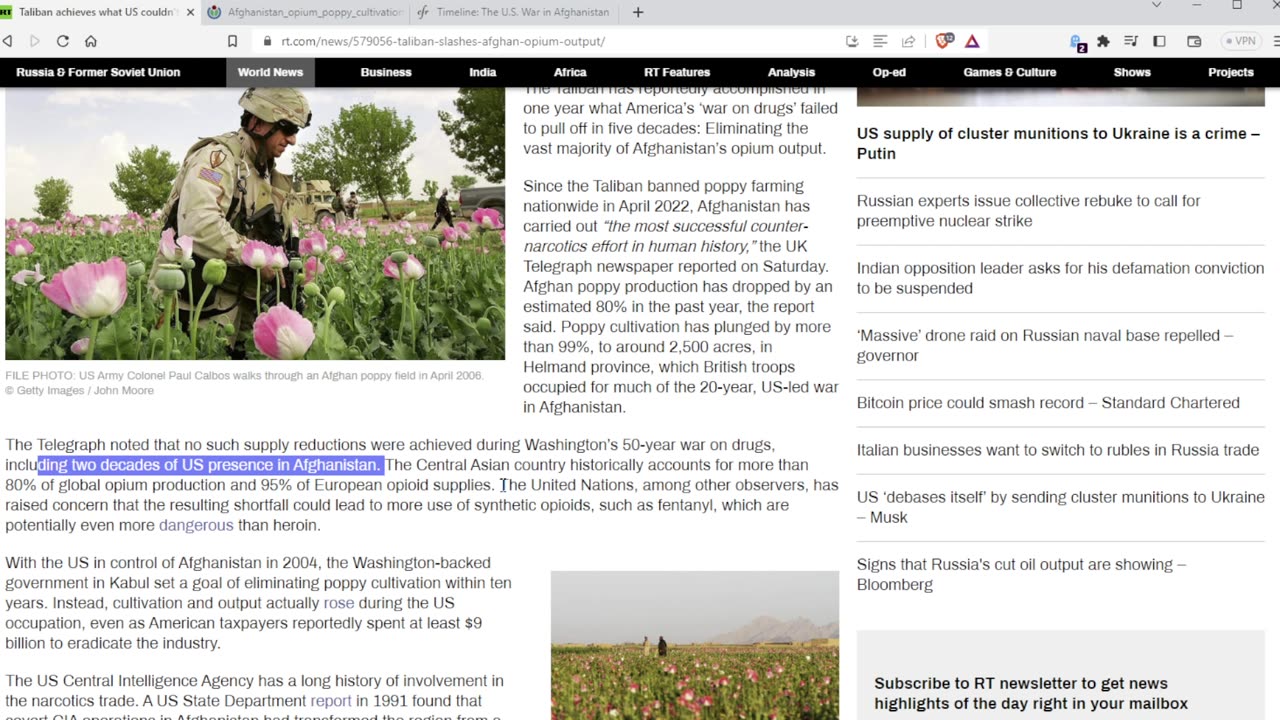
Task: Follow the 'rose' link in the article
Action: point(339,603)
